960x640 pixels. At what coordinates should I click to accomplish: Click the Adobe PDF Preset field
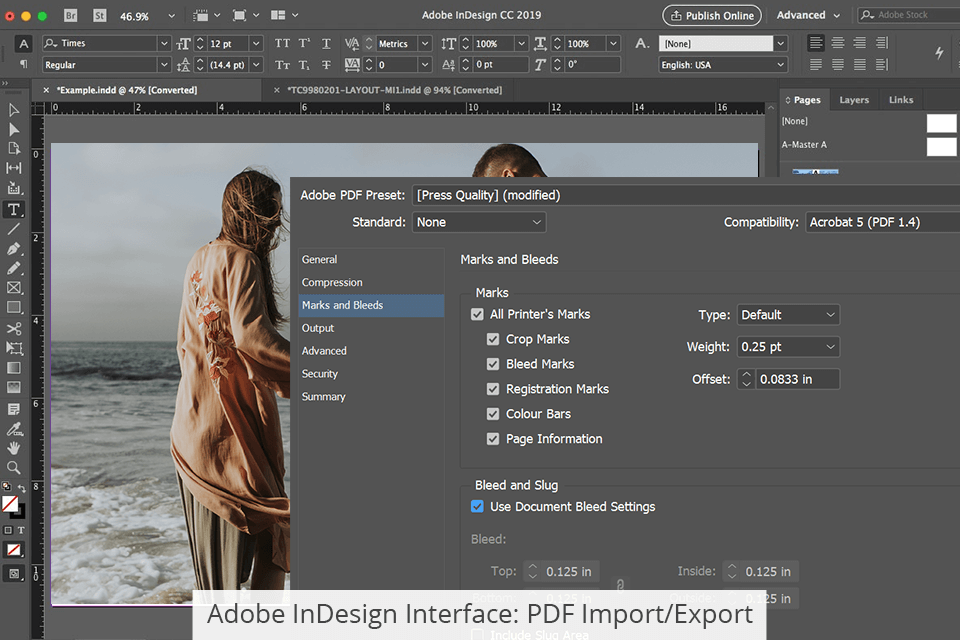coord(686,195)
